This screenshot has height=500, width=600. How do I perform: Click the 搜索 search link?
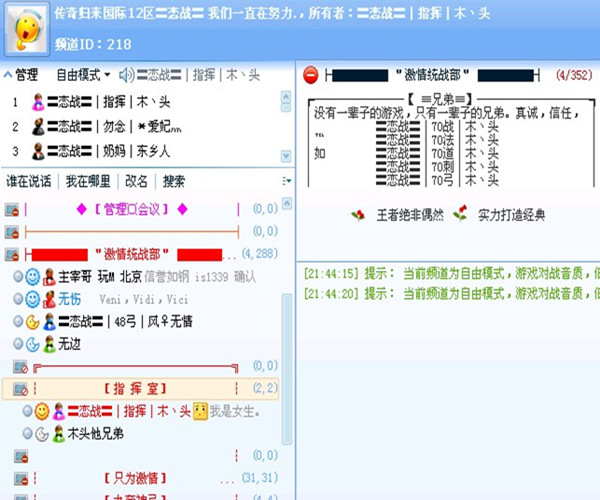coord(174,182)
